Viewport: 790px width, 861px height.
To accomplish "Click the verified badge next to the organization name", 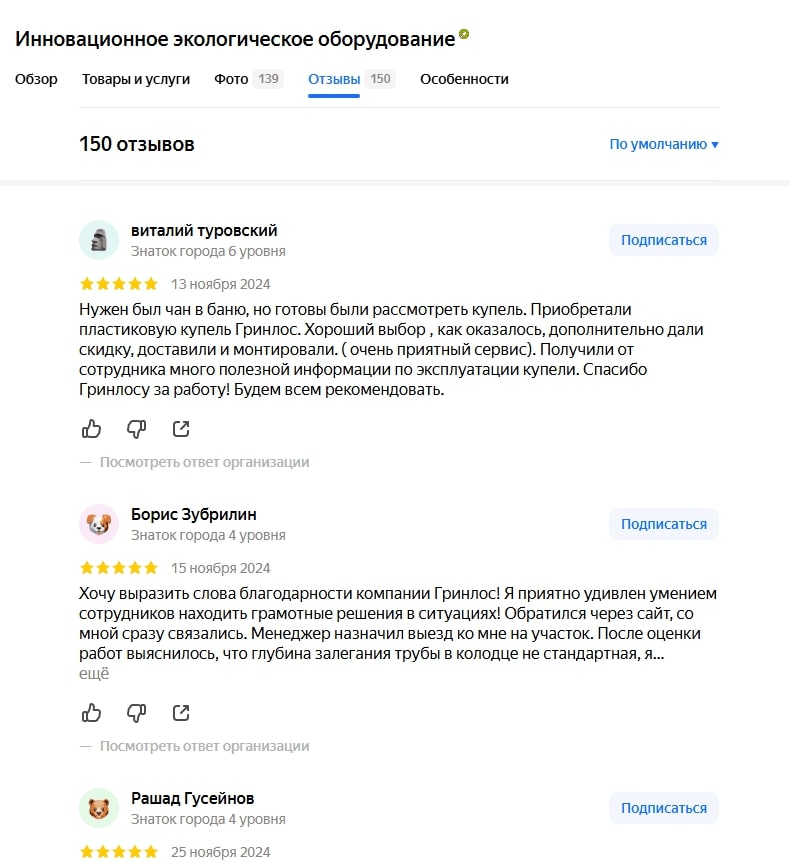I will [x=464, y=35].
